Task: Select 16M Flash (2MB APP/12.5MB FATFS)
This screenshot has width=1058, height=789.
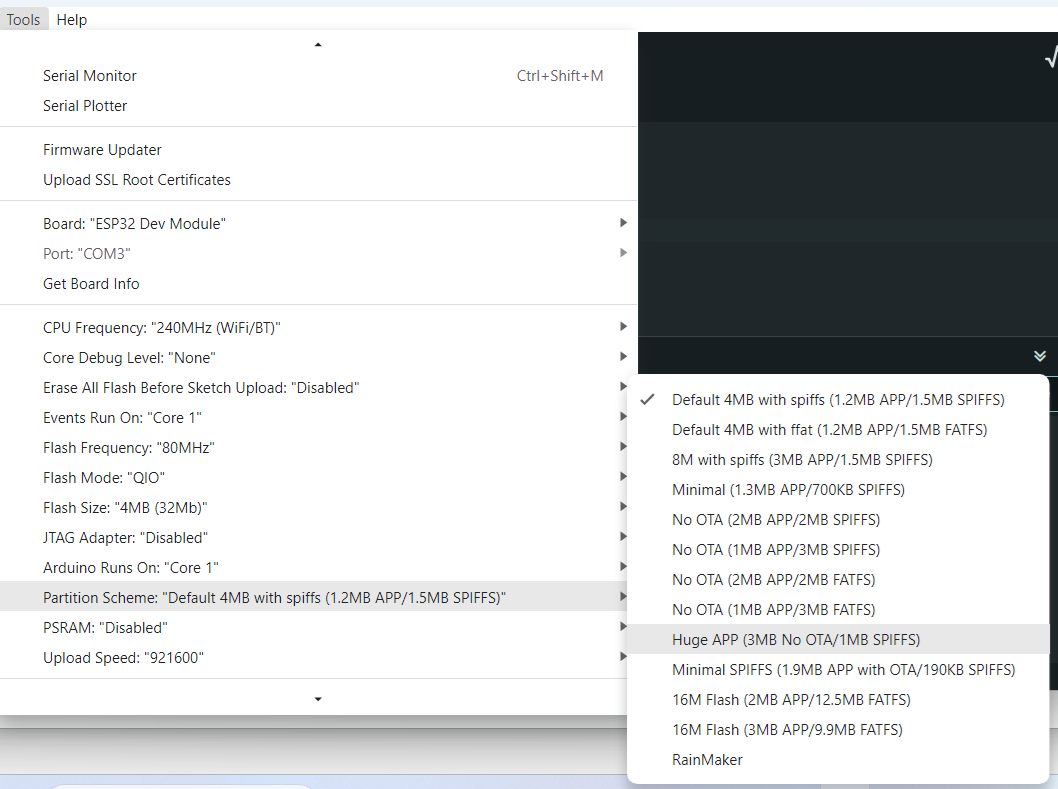Action: [838, 700]
